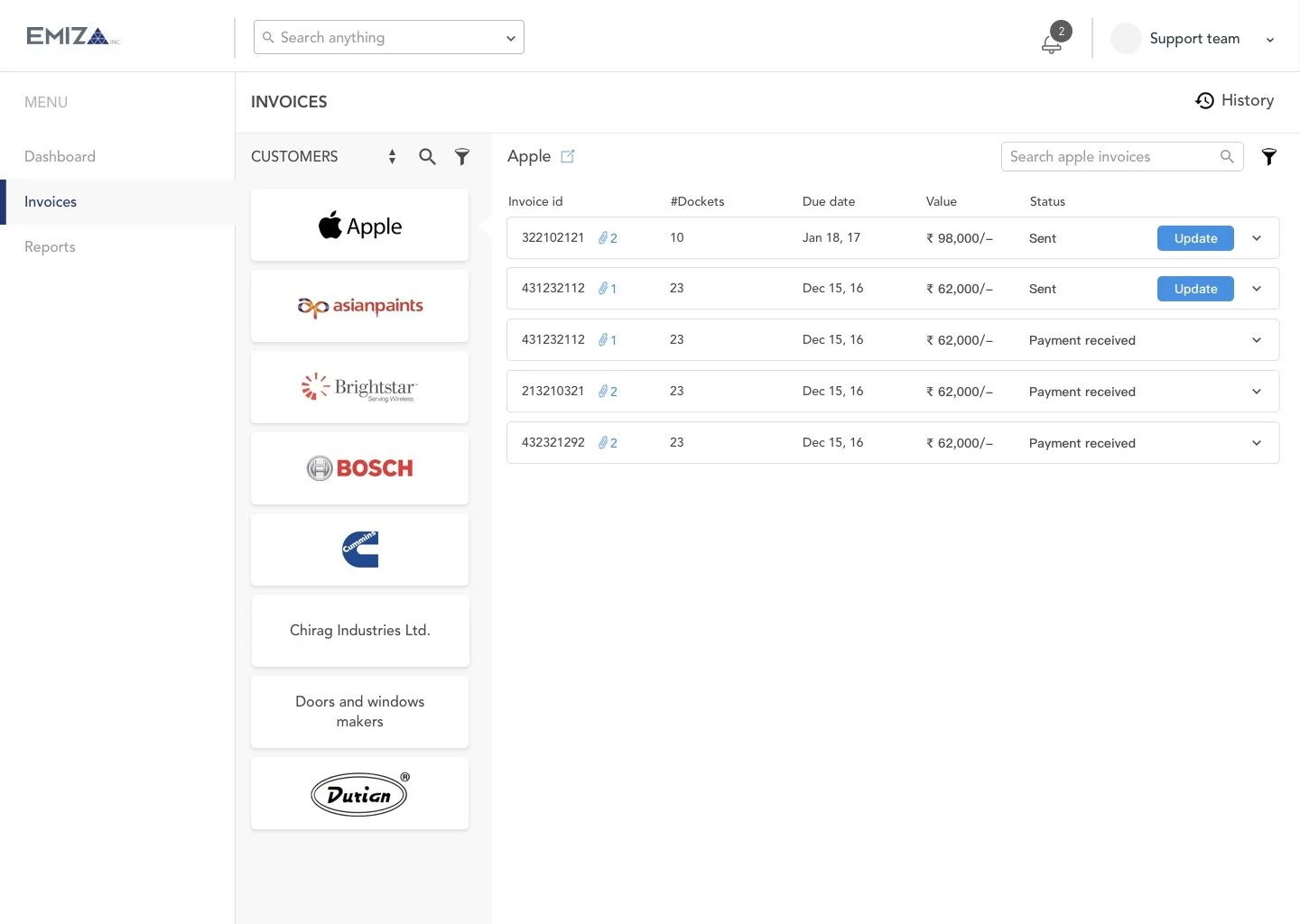Select the Apple customer card
1300x924 pixels.
tap(359, 225)
